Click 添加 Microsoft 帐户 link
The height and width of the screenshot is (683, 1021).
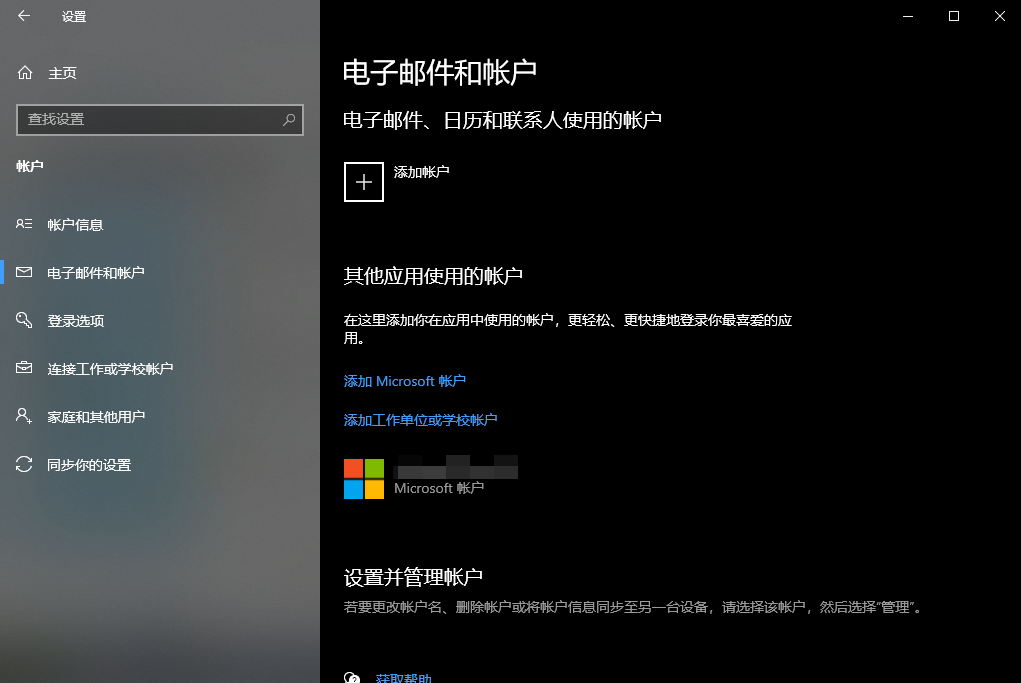pos(404,381)
